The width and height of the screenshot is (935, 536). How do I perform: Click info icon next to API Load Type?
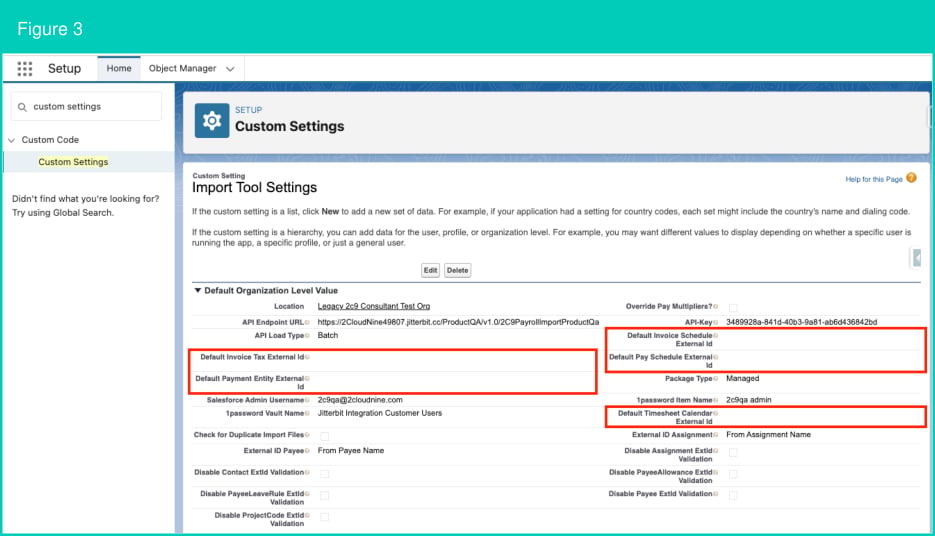pyautogui.click(x=307, y=336)
